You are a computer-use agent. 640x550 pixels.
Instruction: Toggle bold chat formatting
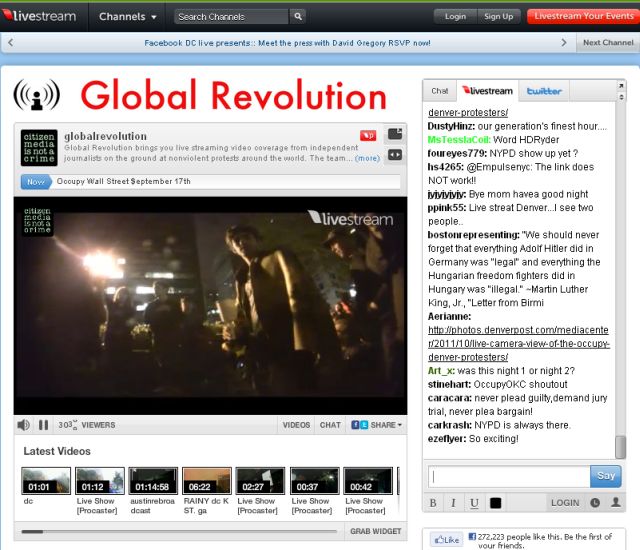(x=433, y=503)
